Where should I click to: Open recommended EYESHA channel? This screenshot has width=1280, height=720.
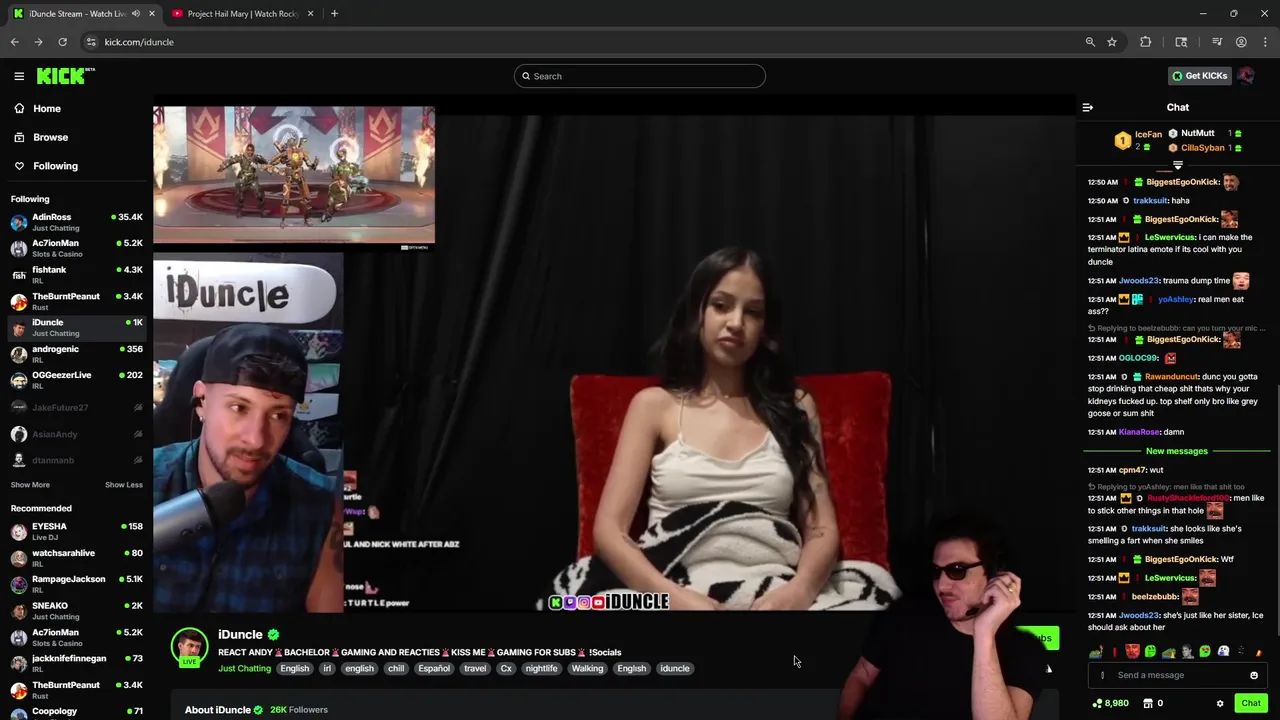pyautogui.click(x=76, y=532)
